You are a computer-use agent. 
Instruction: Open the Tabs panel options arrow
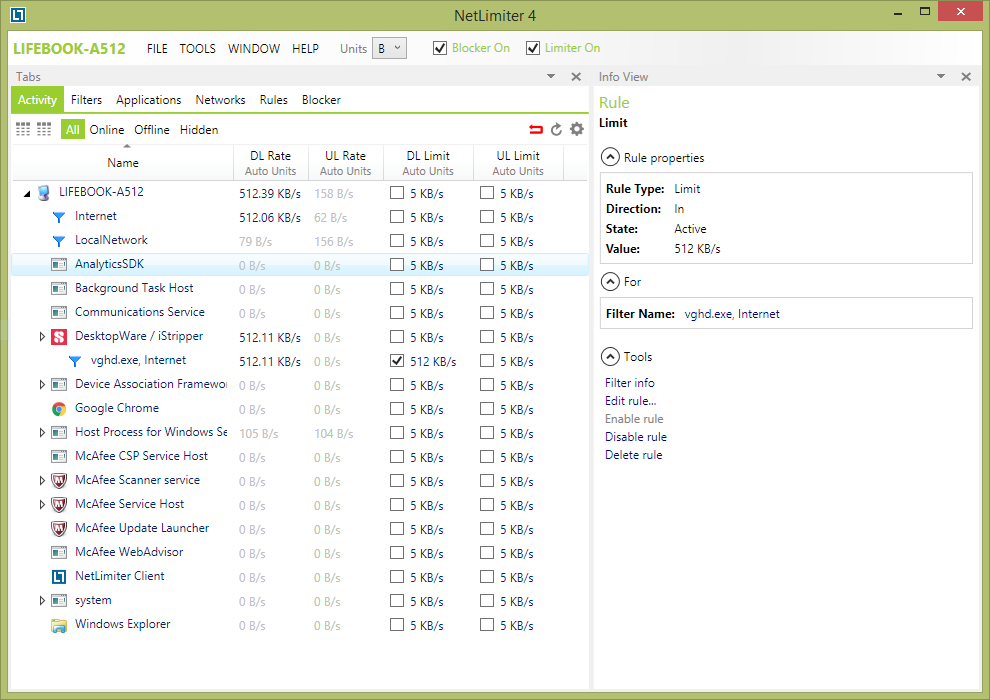pos(551,76)
